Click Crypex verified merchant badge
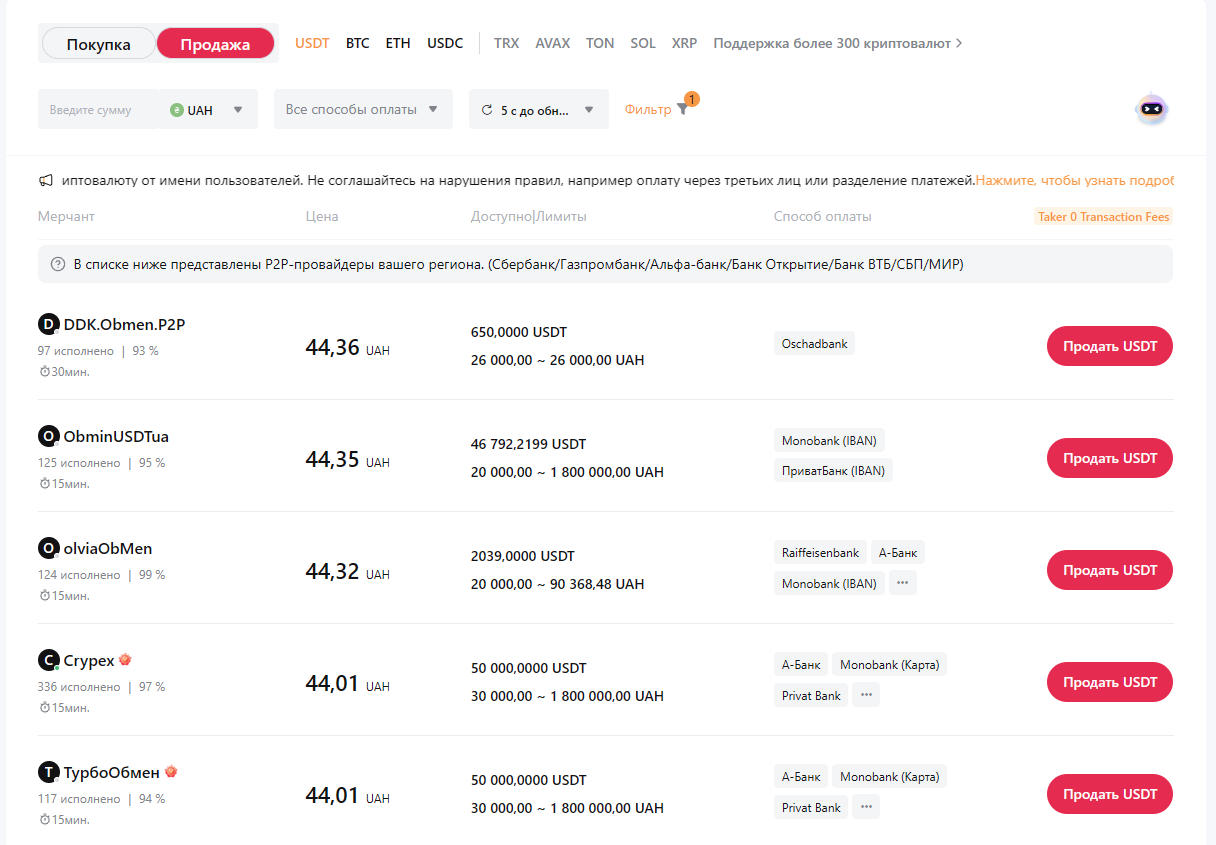The height and width of the screenshot is (845, 1216). tap(125, 660)
